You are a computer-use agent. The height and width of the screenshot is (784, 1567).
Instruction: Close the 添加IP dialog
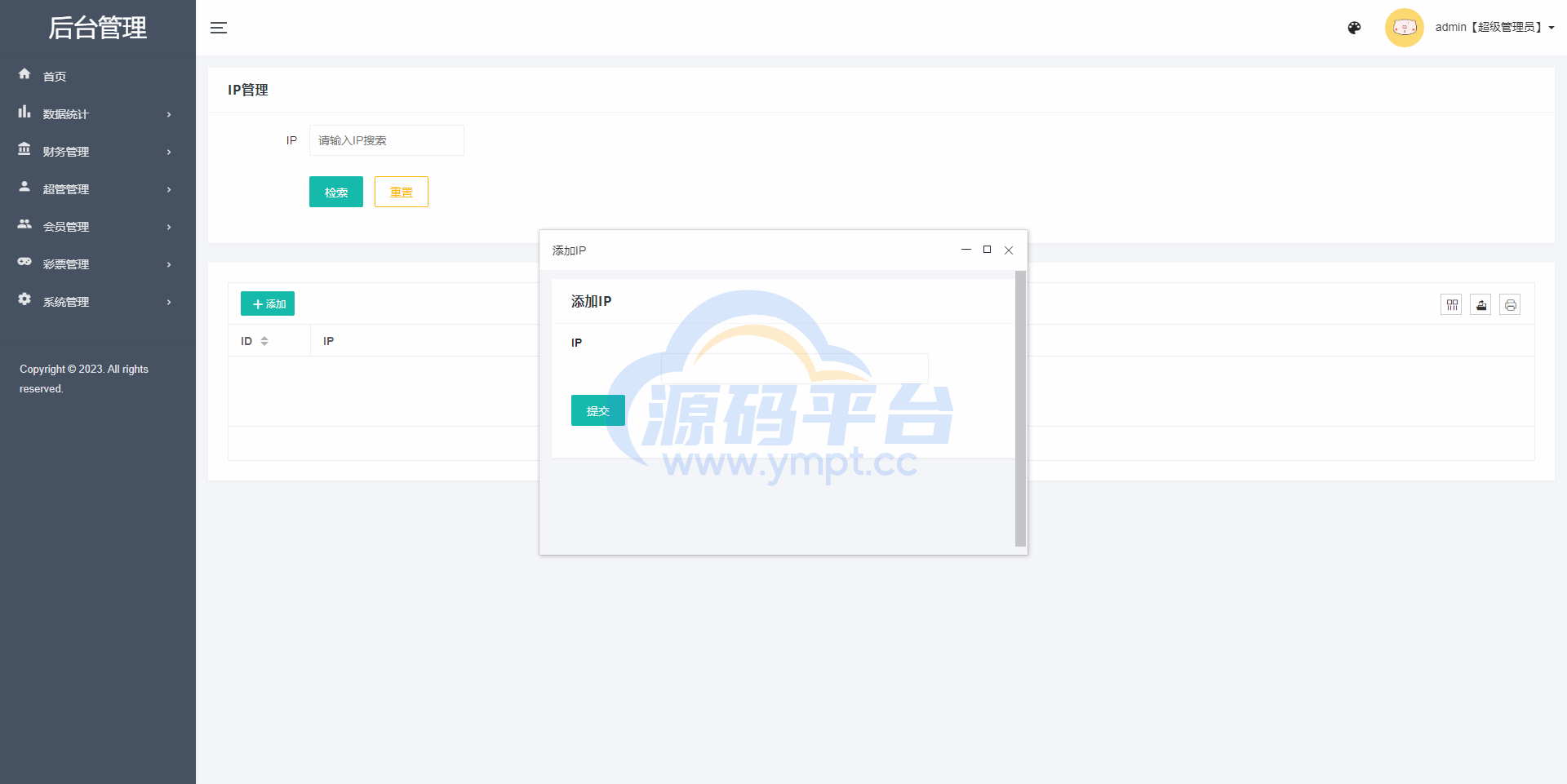(1009, 250)
